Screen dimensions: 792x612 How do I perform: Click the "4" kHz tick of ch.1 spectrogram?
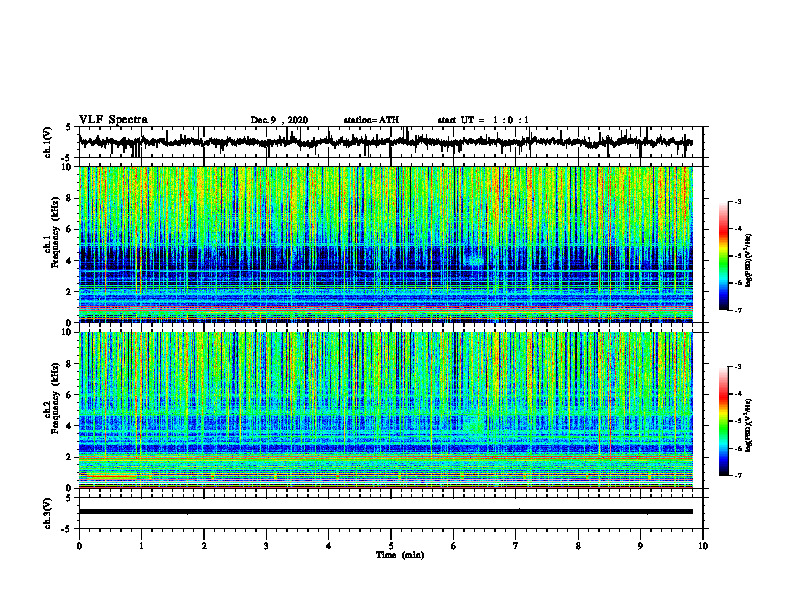click(x=71, y=261)
